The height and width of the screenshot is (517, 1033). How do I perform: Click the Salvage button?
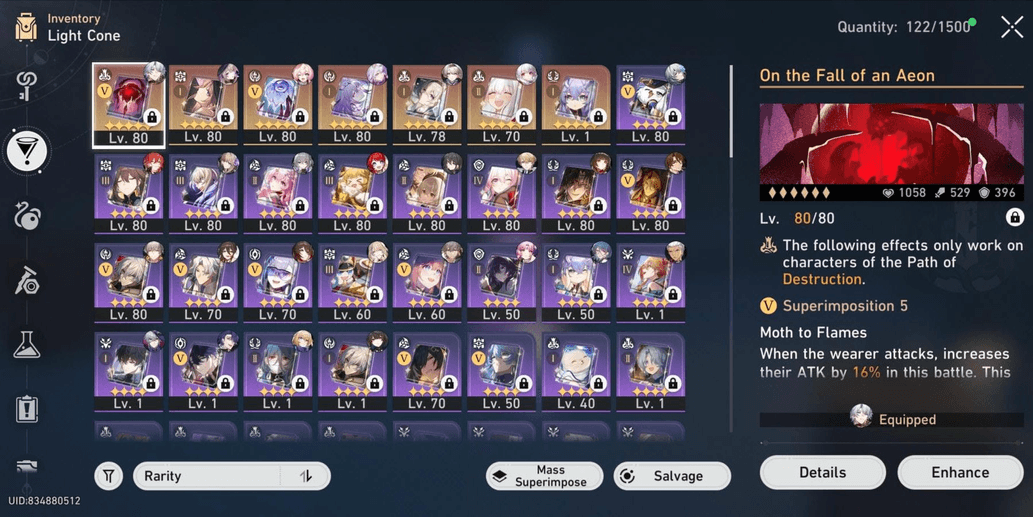coord(672,476)
